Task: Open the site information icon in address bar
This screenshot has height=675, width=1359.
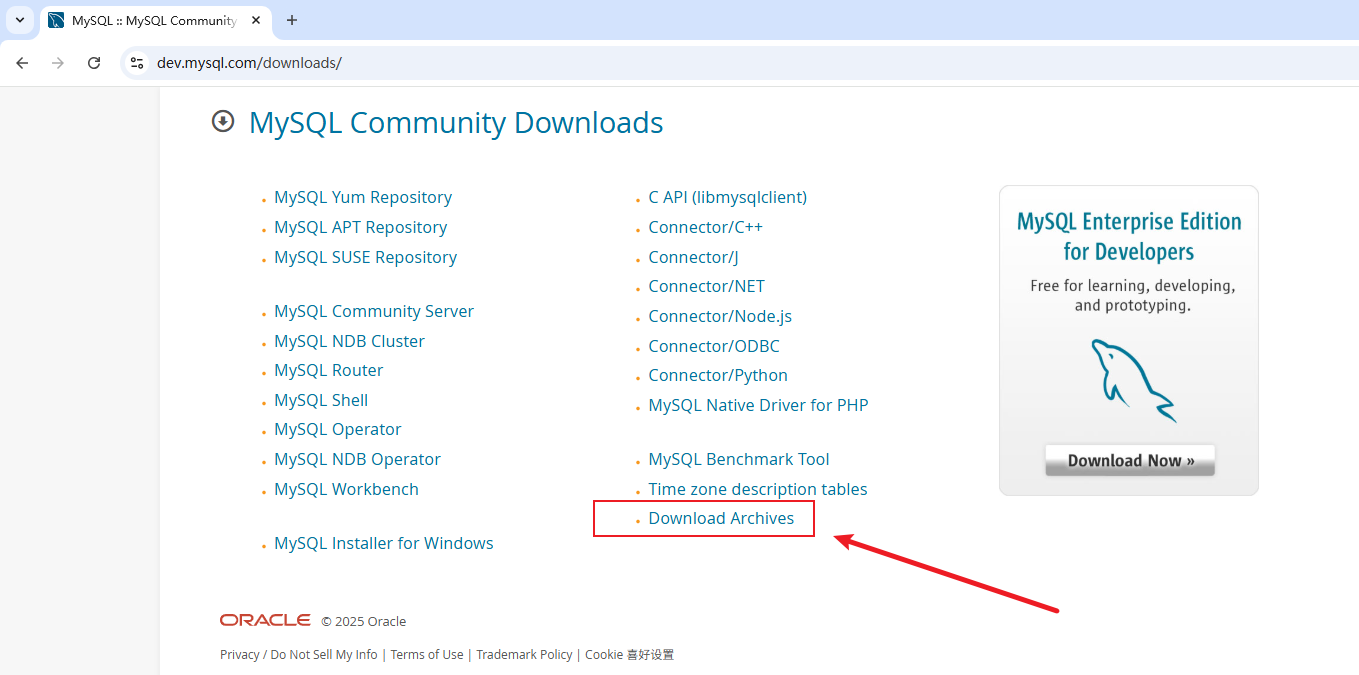Action: (x=137, y=63)
